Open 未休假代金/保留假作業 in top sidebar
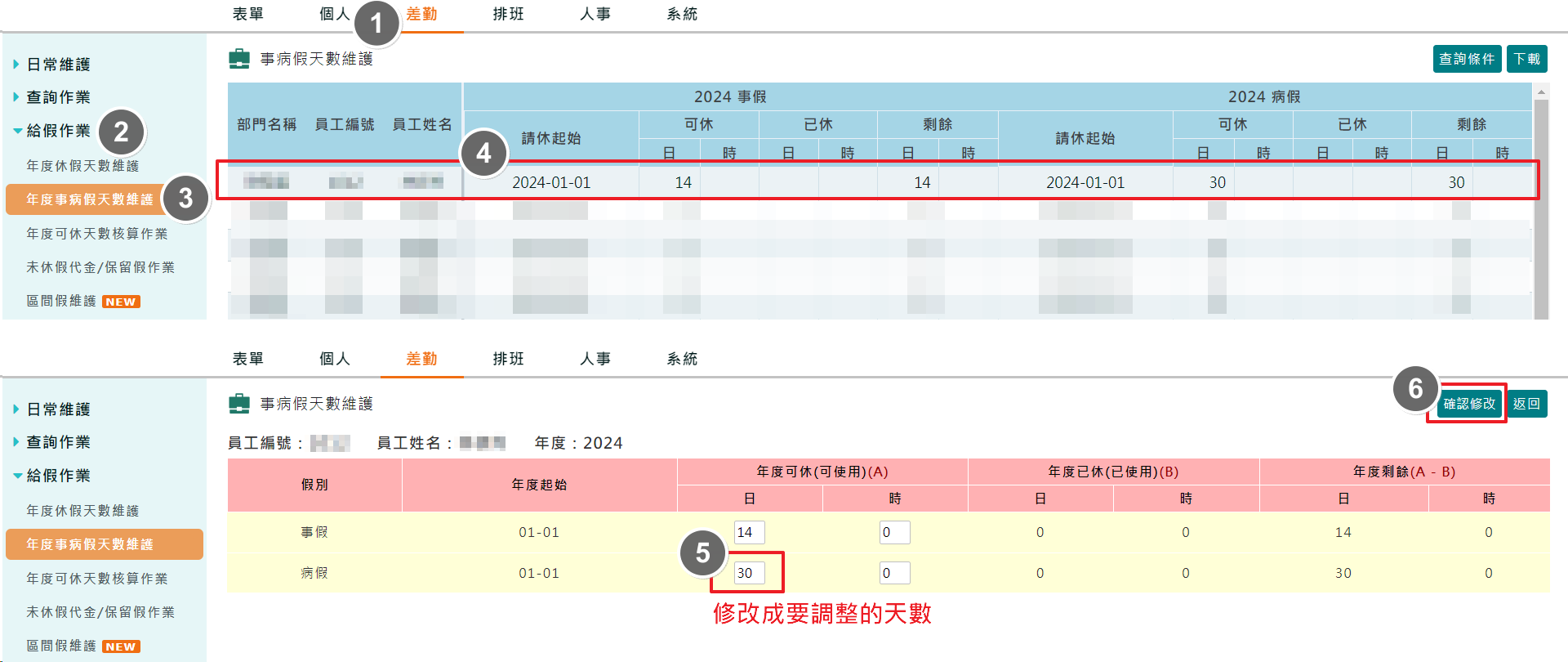 100,267
